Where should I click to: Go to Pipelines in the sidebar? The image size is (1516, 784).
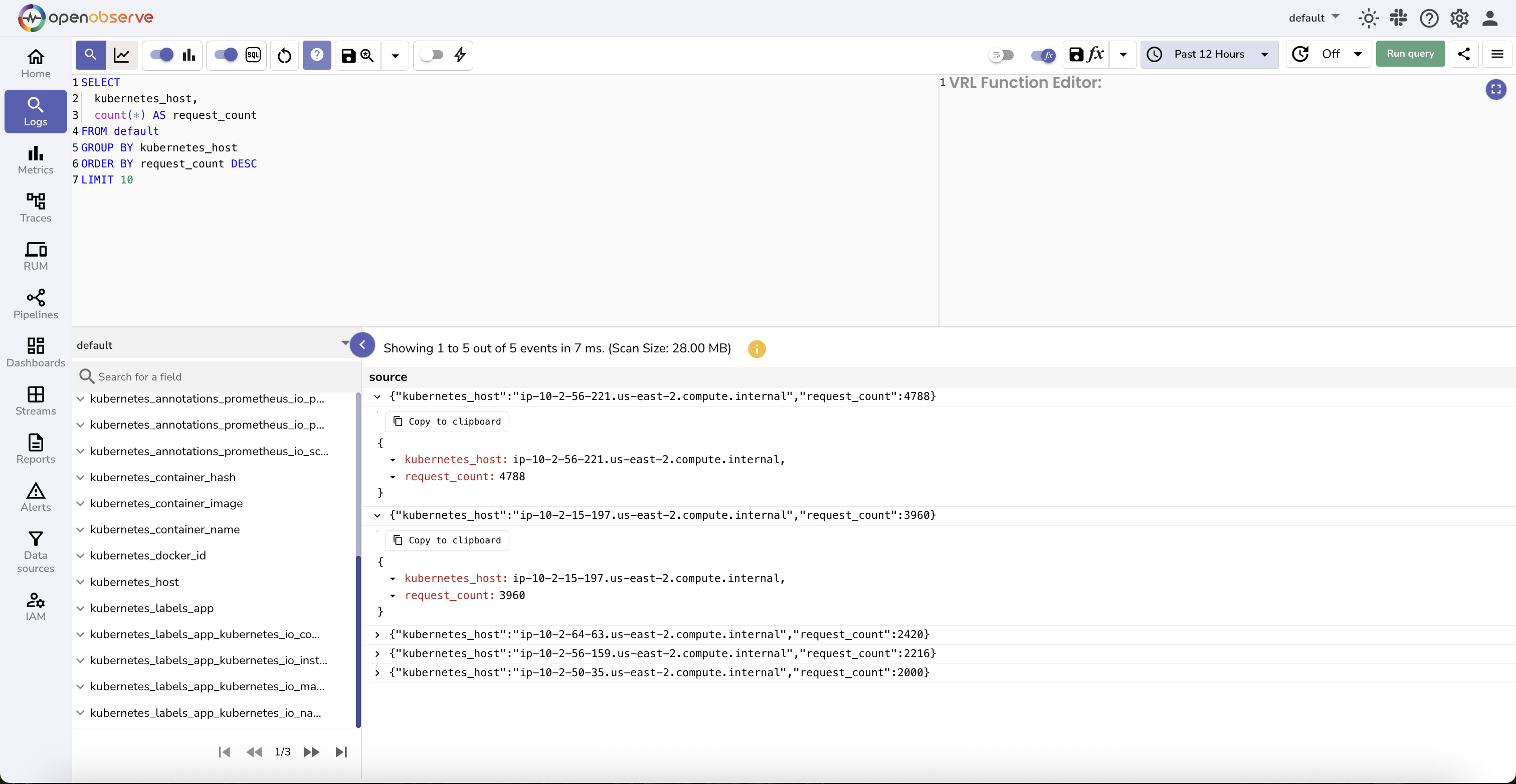(35, 304)
